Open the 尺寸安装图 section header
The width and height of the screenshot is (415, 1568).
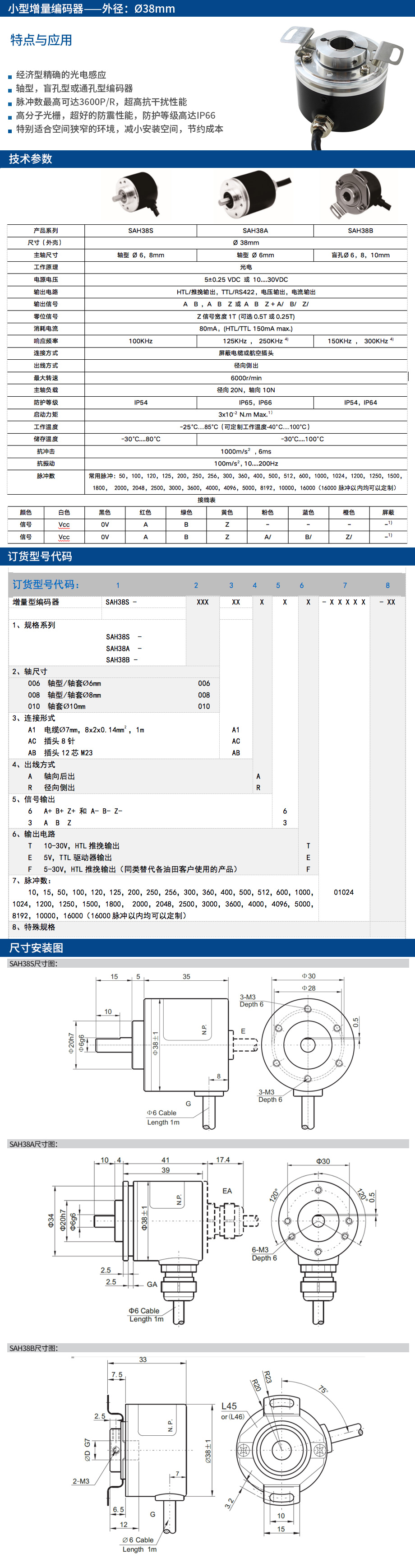[x=37, y=948]
